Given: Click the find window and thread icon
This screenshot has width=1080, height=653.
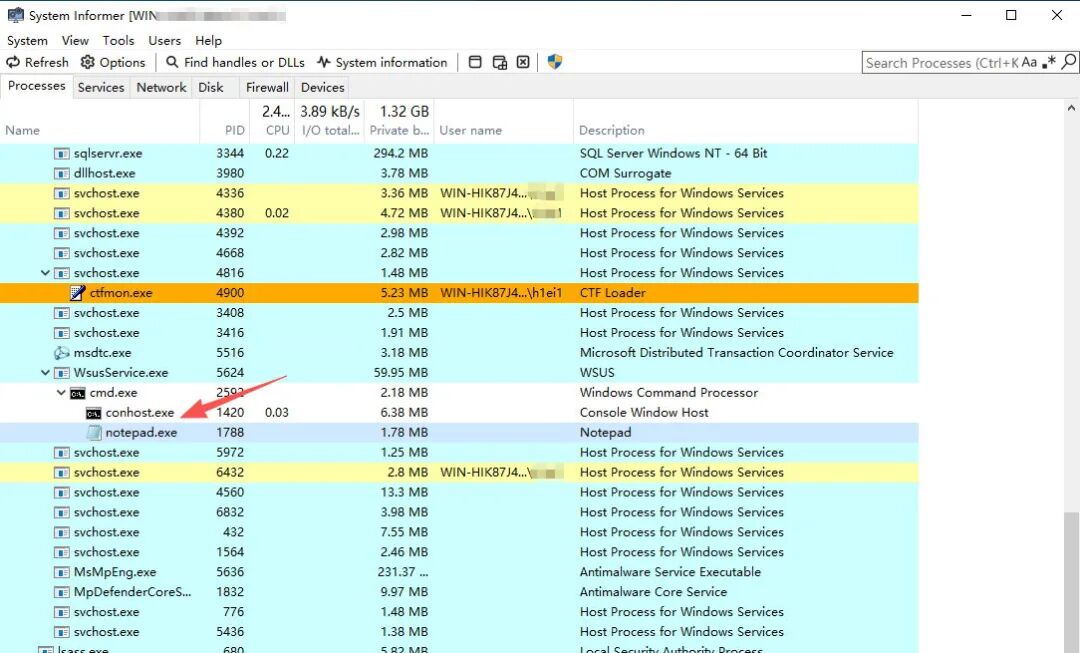Looking at the screenshot, I should (499, 62).
